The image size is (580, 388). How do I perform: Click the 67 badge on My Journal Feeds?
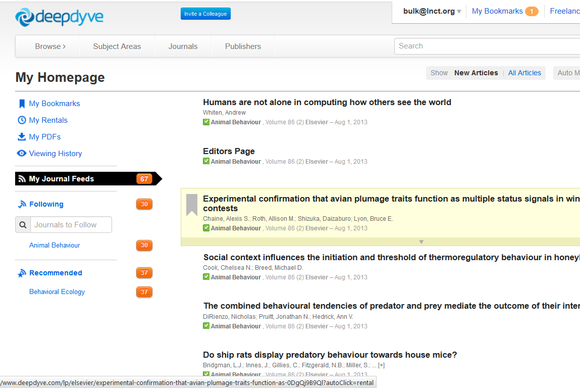(x=144, y=179)
